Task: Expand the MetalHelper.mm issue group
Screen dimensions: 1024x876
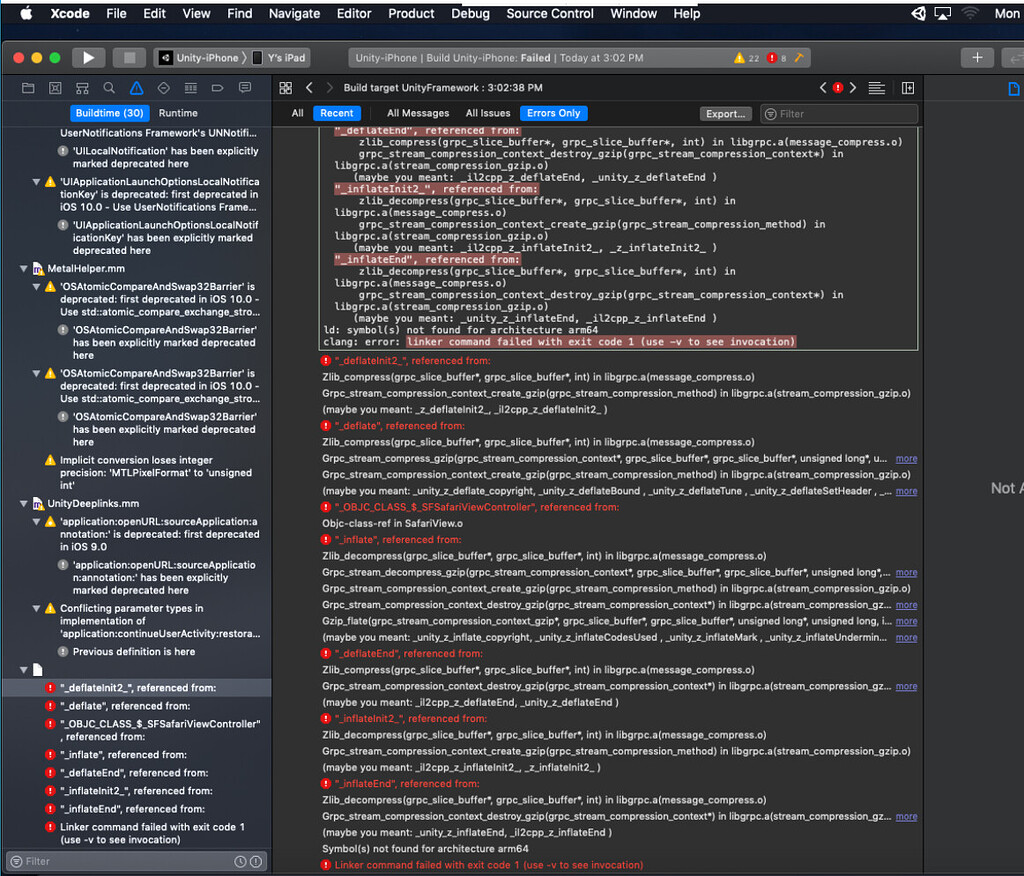Action: coord(23,268)
